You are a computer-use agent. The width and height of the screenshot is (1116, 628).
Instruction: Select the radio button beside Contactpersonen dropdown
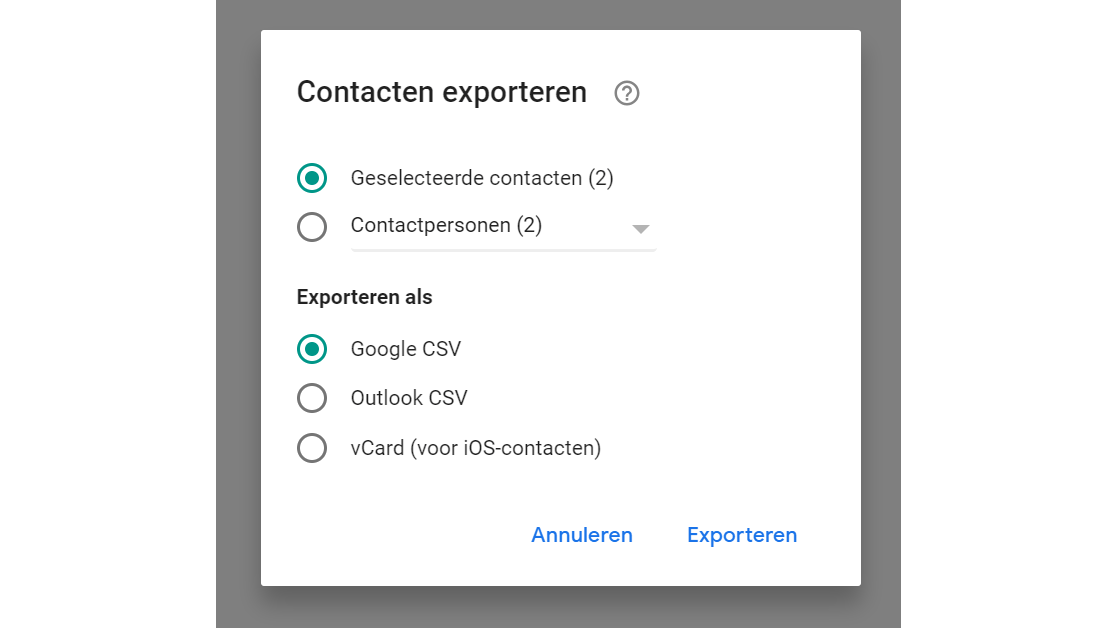coord(312,227)
